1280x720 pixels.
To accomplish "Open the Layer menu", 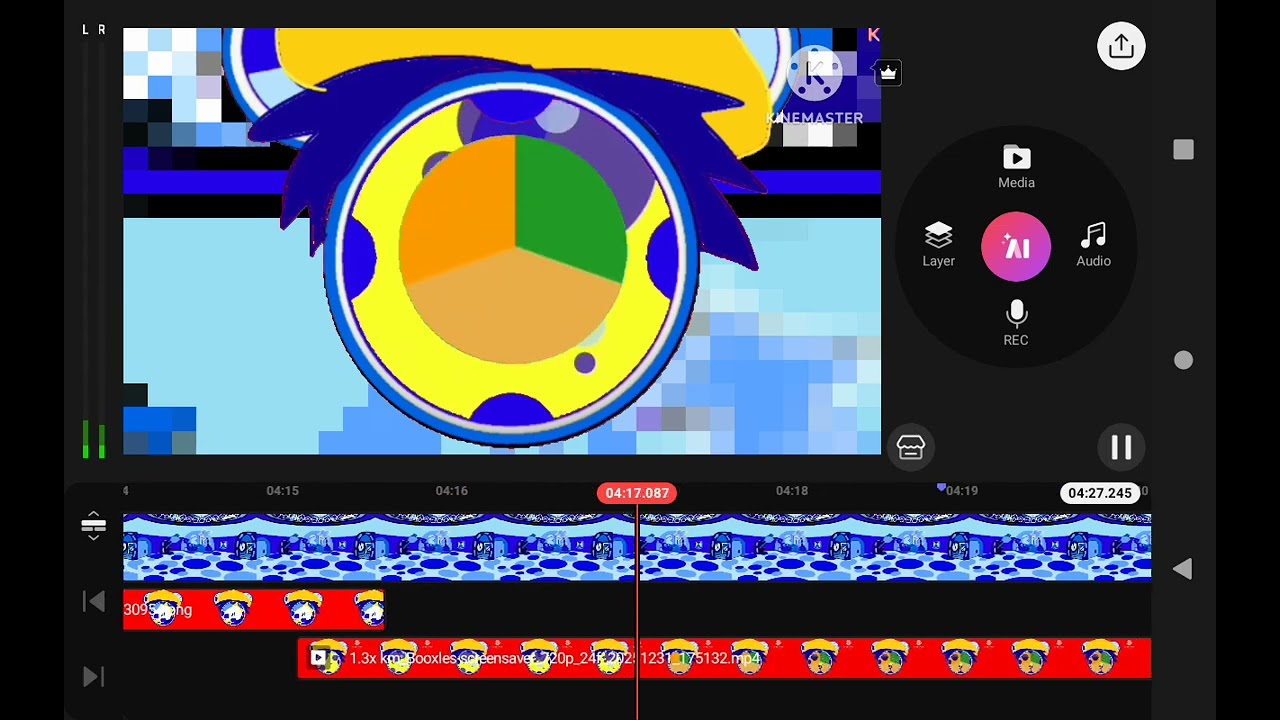I will click(x=938, y=245).
